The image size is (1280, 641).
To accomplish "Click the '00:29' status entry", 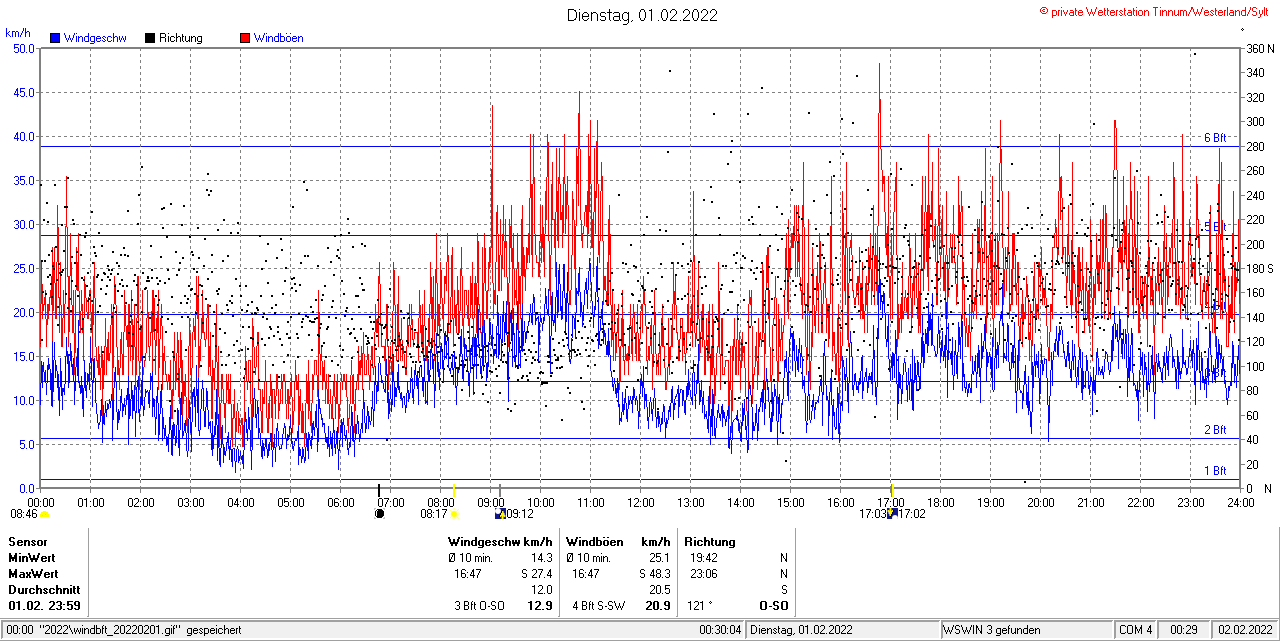I will click(x=1184, y=630).
